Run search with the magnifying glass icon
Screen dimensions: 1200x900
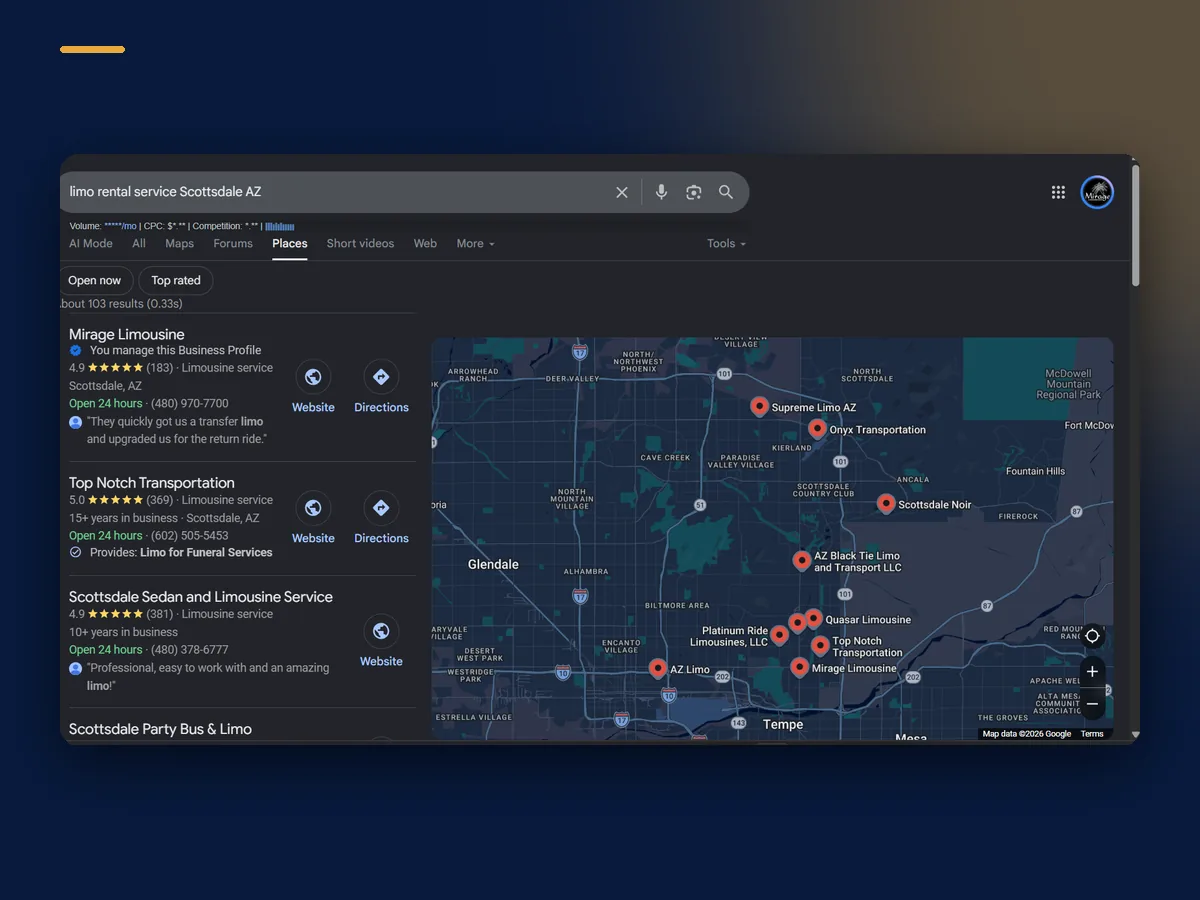(726, 192)
